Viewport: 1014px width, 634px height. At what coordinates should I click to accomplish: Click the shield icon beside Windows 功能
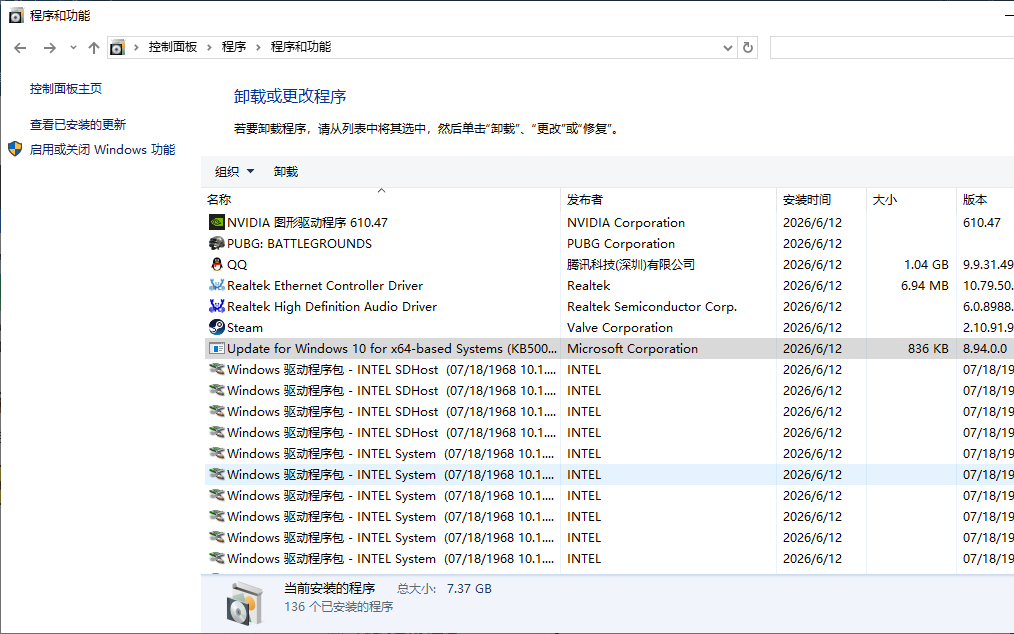pyautogui.click(x=16, y=149)
